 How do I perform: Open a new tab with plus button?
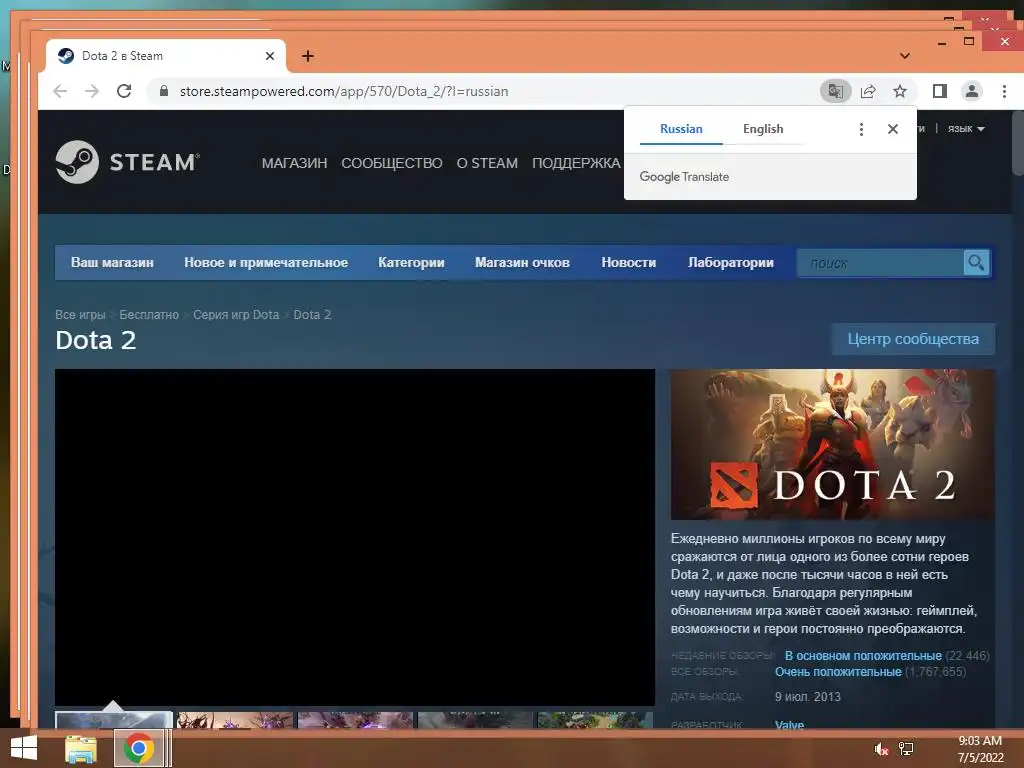(308, 56)
